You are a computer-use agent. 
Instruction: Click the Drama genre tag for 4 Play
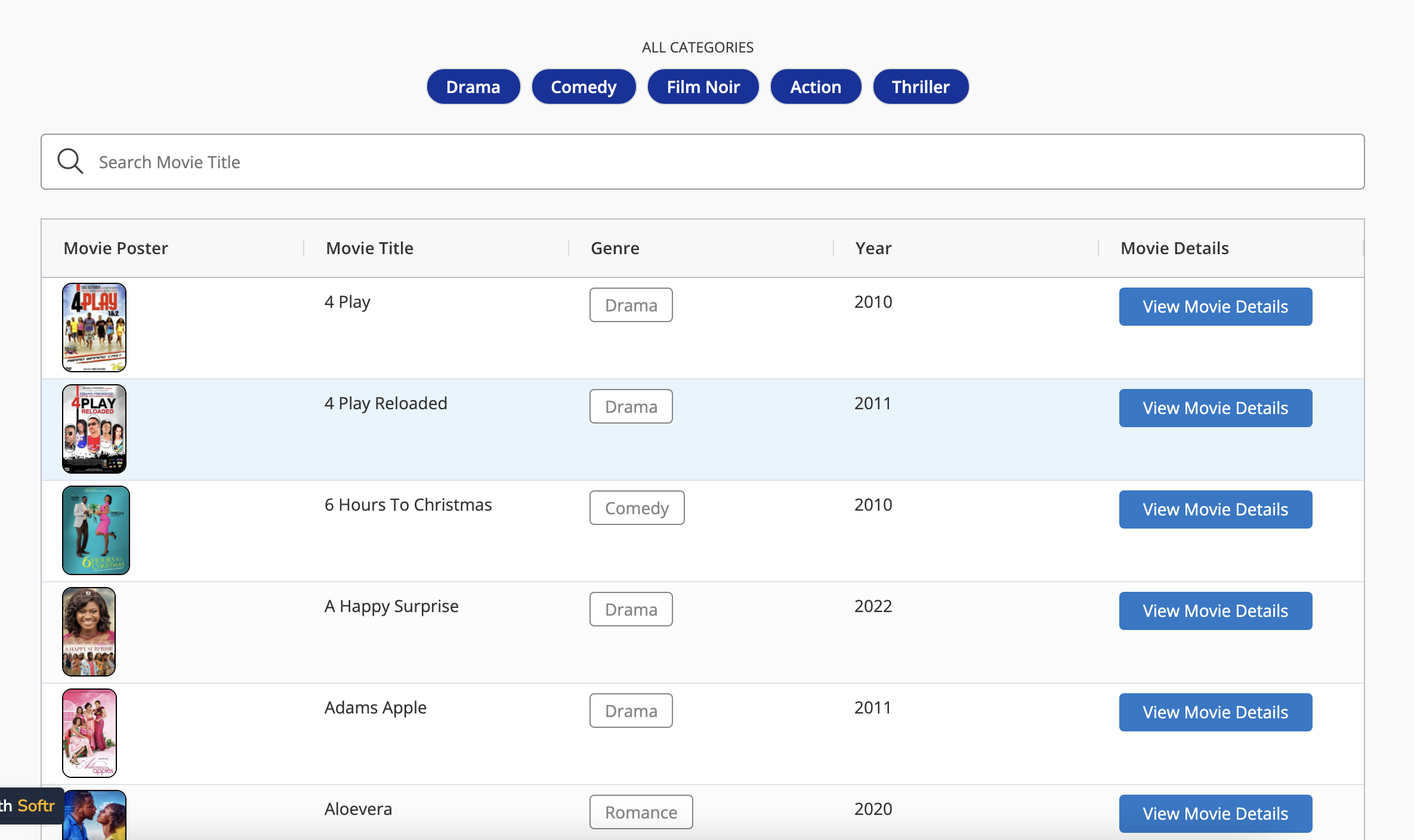tap(631, 305)
